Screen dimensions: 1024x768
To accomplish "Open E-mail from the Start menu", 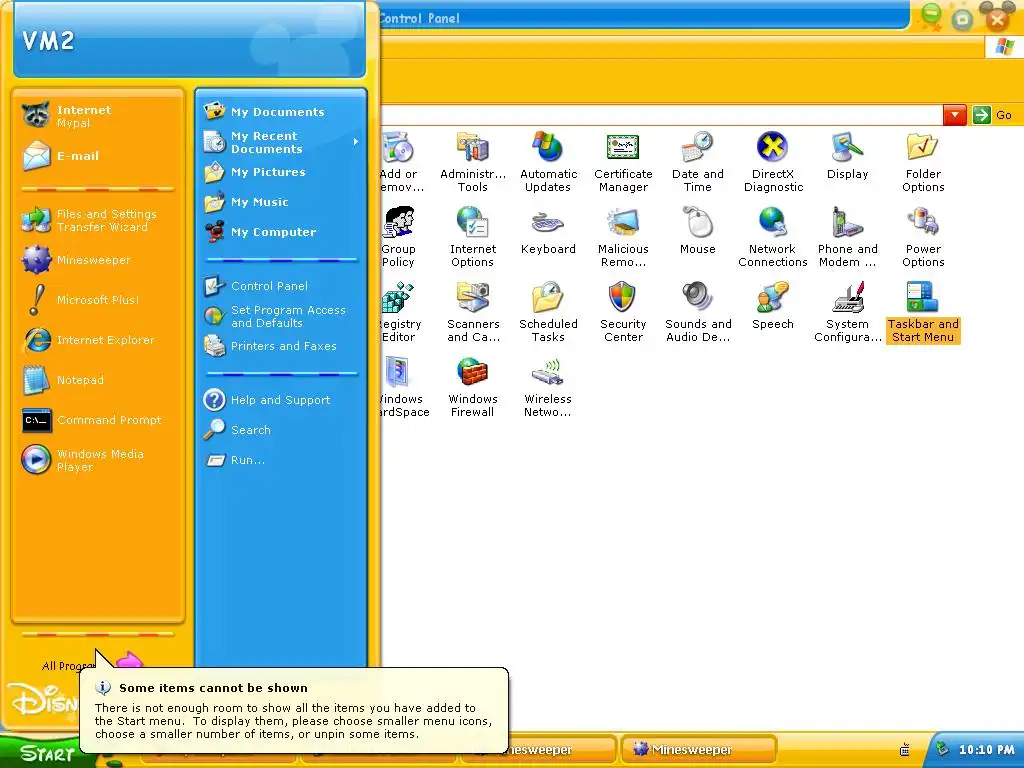I will (98, 155).
